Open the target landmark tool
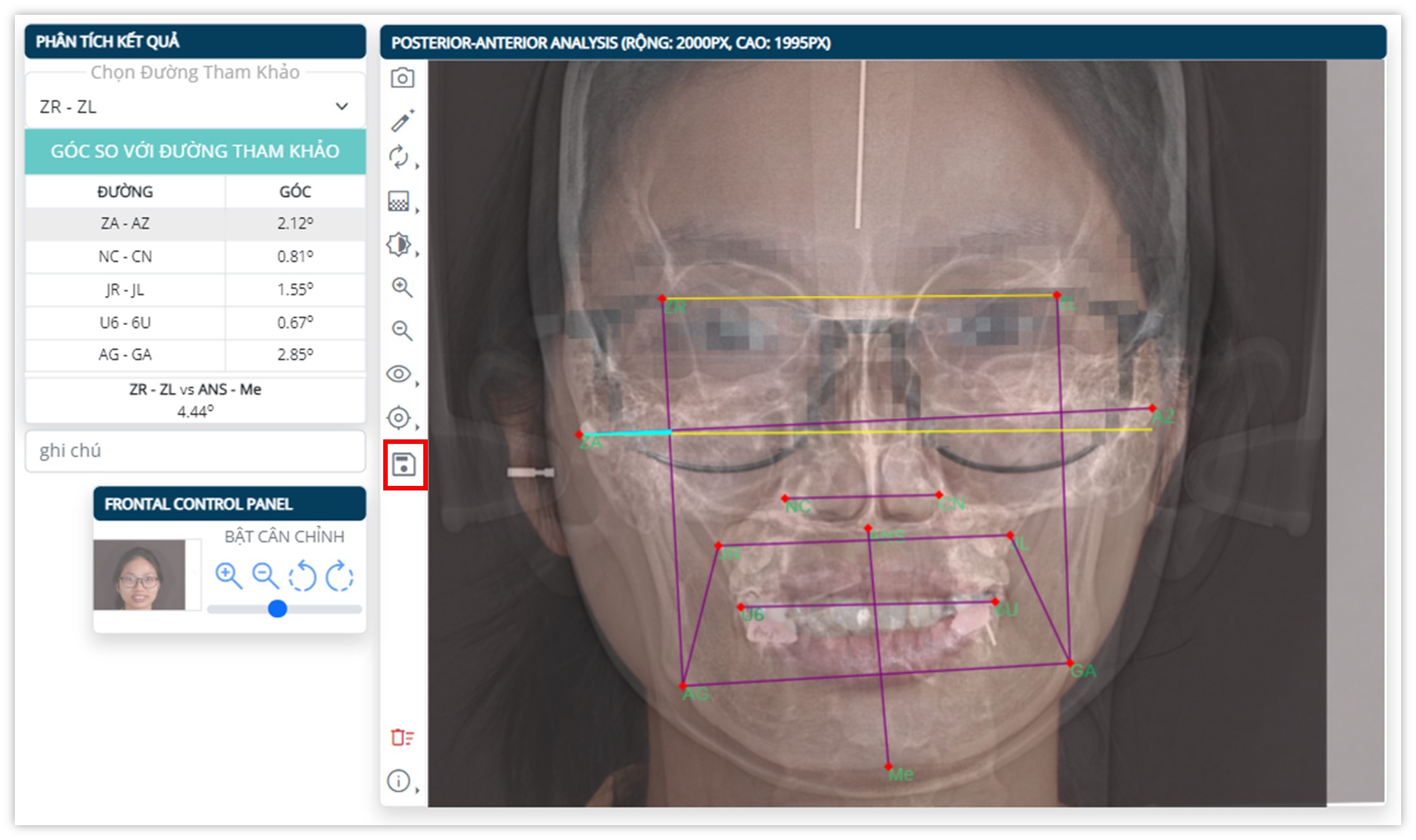Image resolution: width=1416 pixels, height=840 pixels. [399, 418]
